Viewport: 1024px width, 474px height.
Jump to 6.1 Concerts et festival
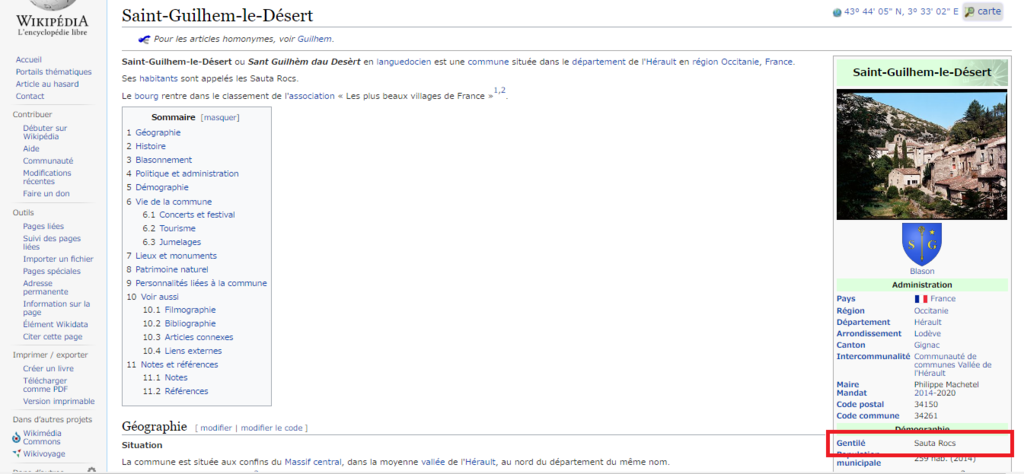pos(189,215)
